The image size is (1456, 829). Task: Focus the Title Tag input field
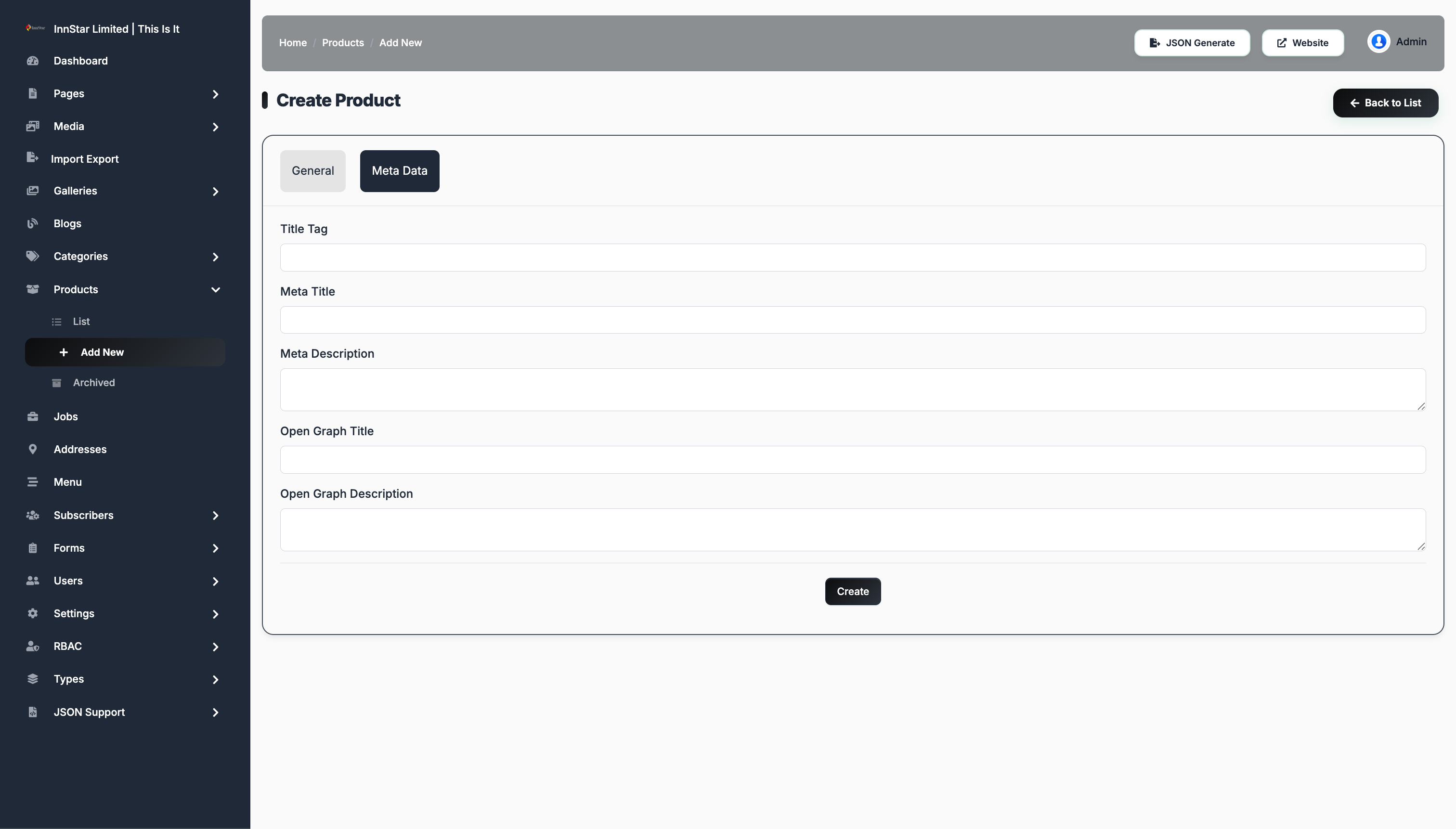[852, 258]
